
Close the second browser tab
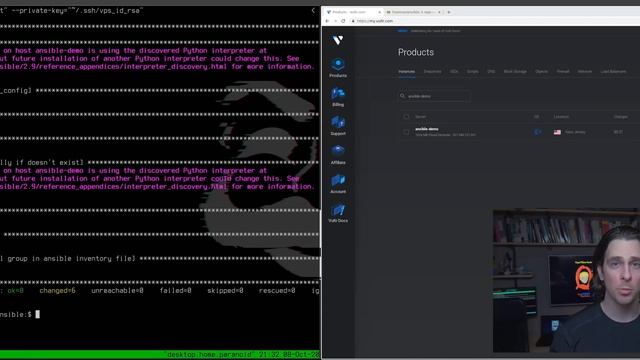pyautogui.click(x=439, y=12)
